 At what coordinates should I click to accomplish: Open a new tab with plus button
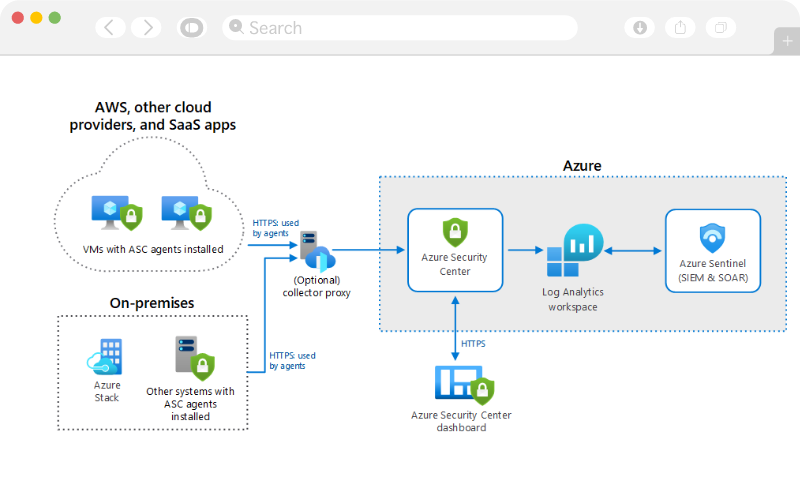(788, 41)
